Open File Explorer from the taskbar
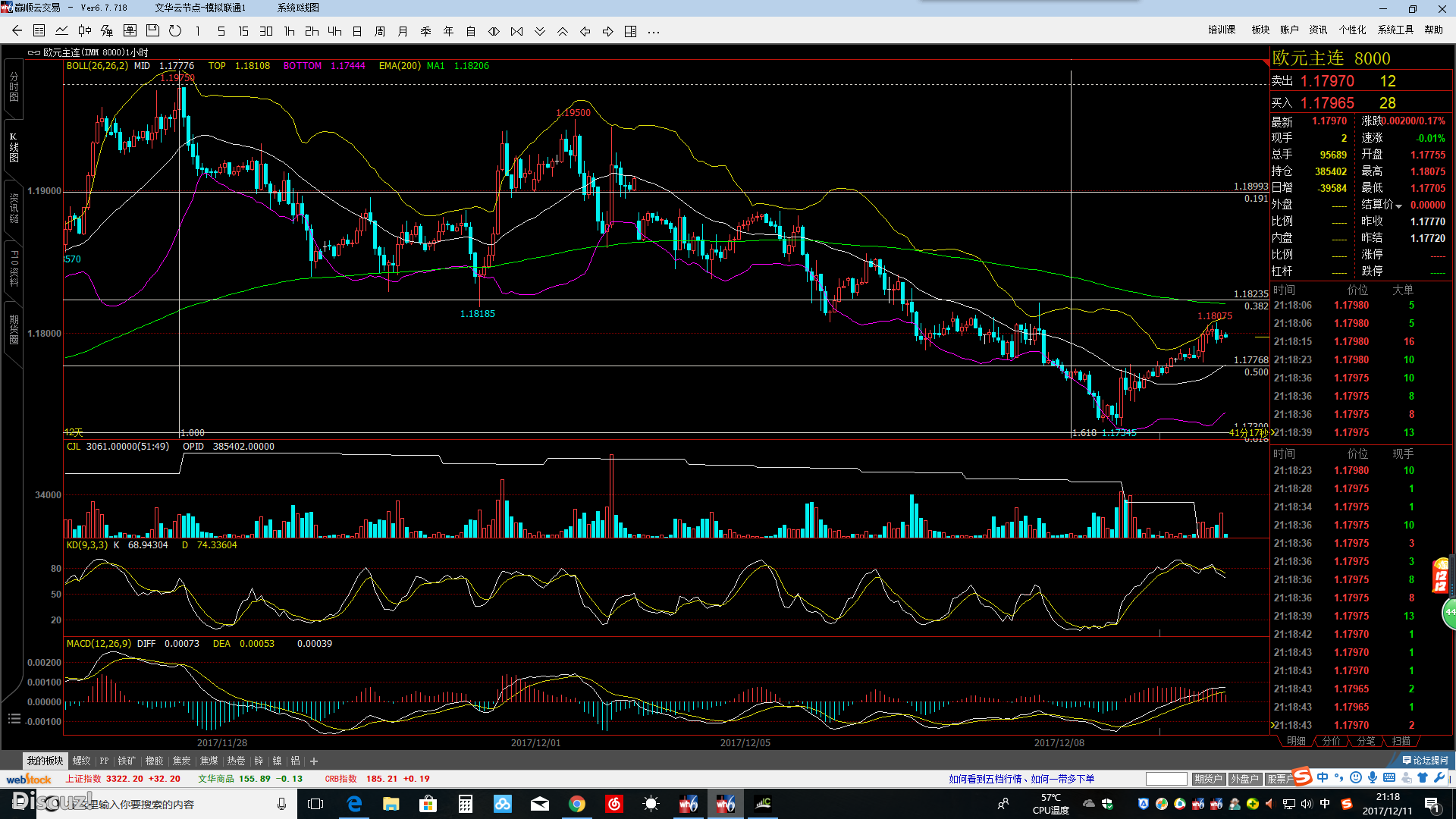The width and height of the screenshot is (1456, 819). (x=391, y=804)
